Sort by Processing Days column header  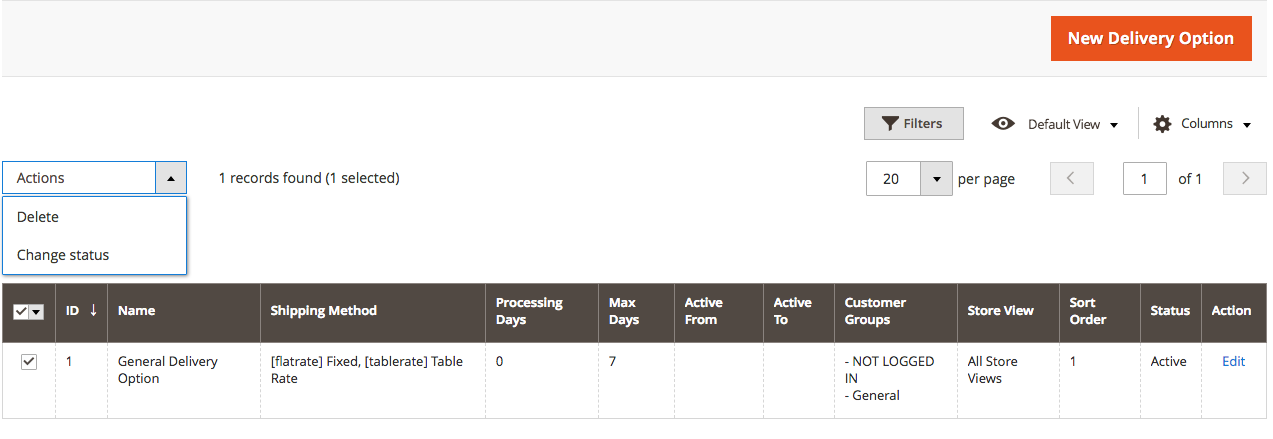[x=542, y=311]
